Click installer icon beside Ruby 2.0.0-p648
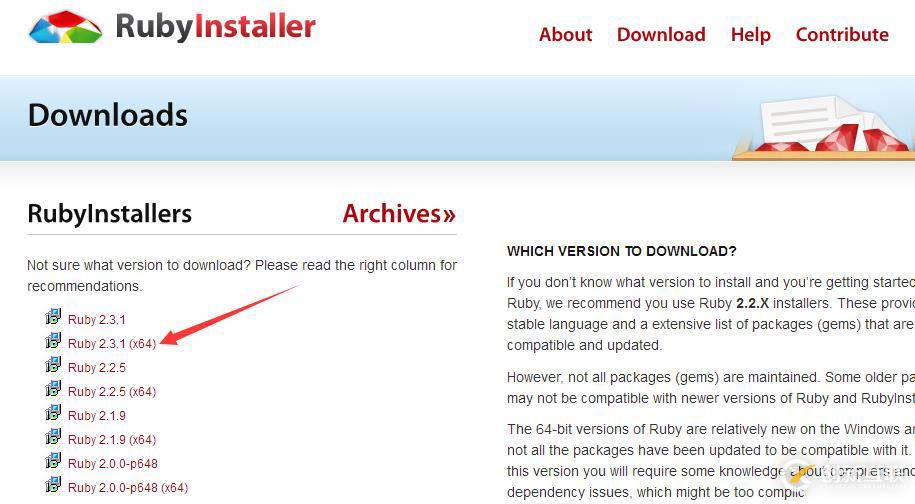915x504 pixels. (x=53, y=460)
